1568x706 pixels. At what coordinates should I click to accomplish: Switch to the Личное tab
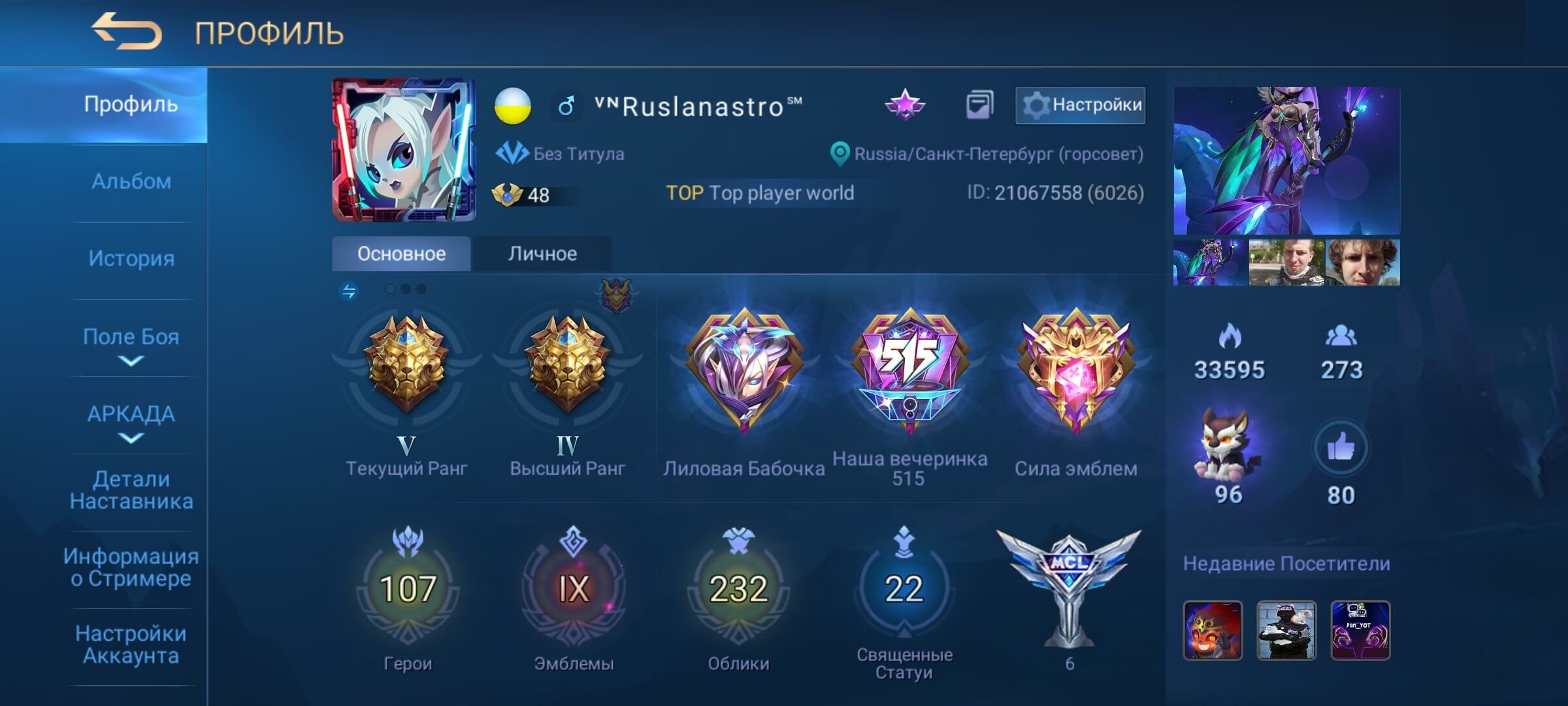[542, 254]
